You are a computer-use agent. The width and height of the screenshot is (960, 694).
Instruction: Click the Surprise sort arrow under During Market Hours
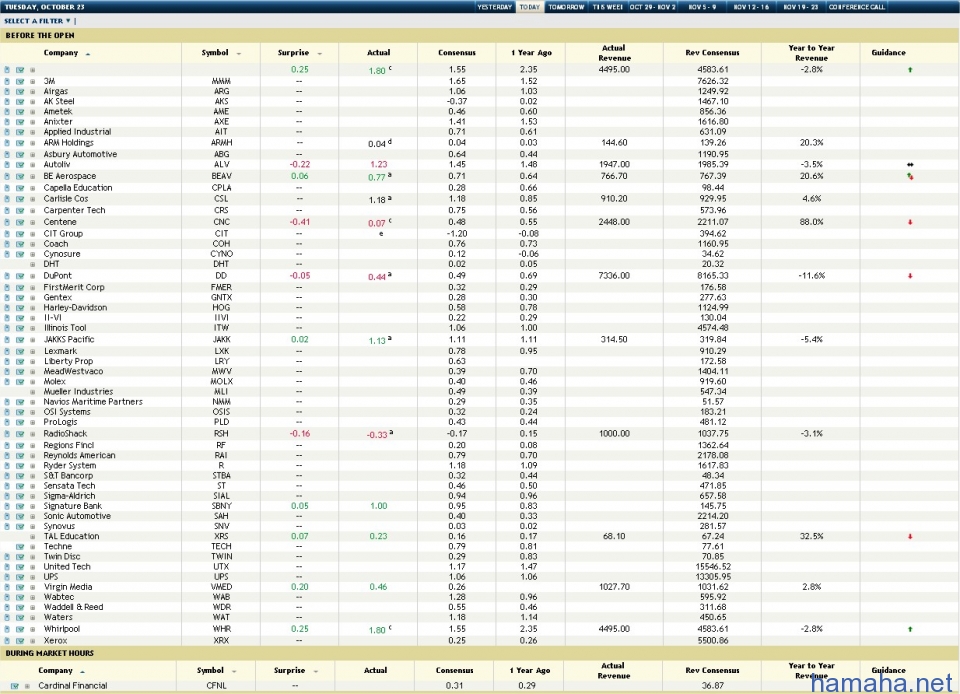point(316,671)
